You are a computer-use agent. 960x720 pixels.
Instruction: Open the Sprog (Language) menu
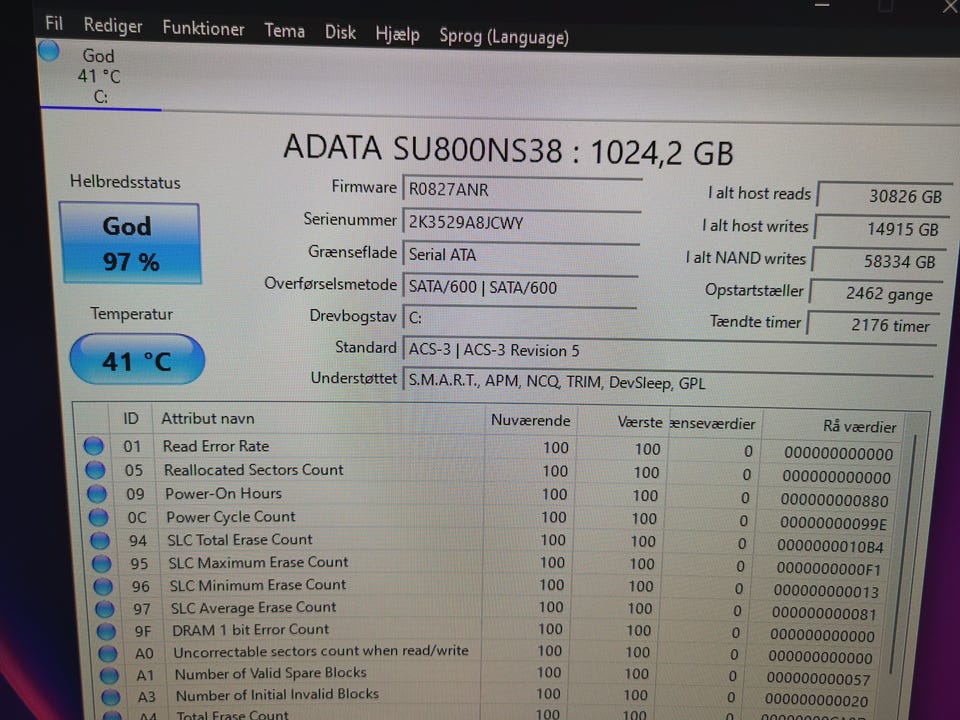[504, 37]
